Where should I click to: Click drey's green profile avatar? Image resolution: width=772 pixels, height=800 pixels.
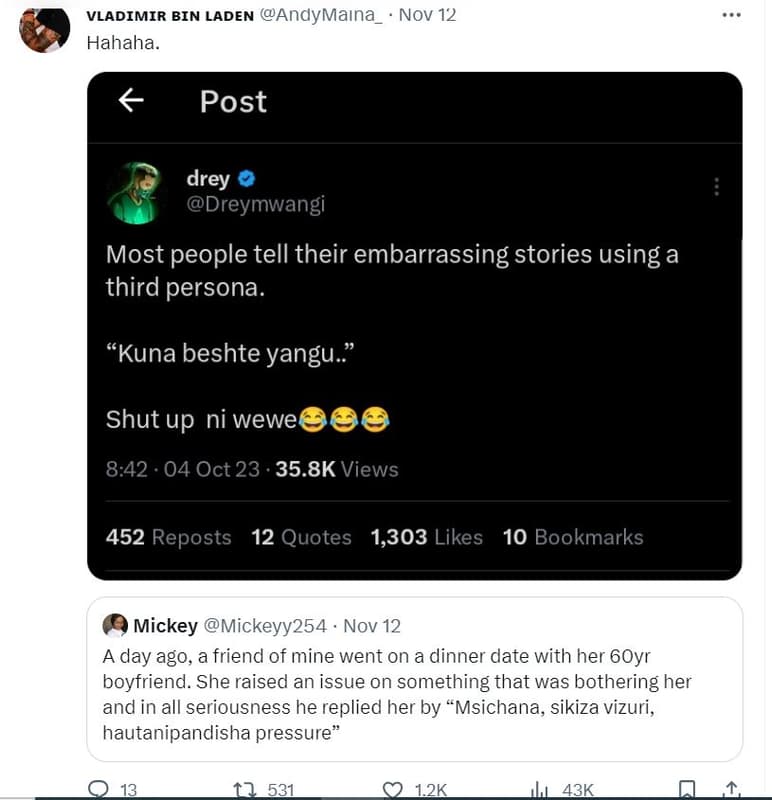(x=133, y=192)
